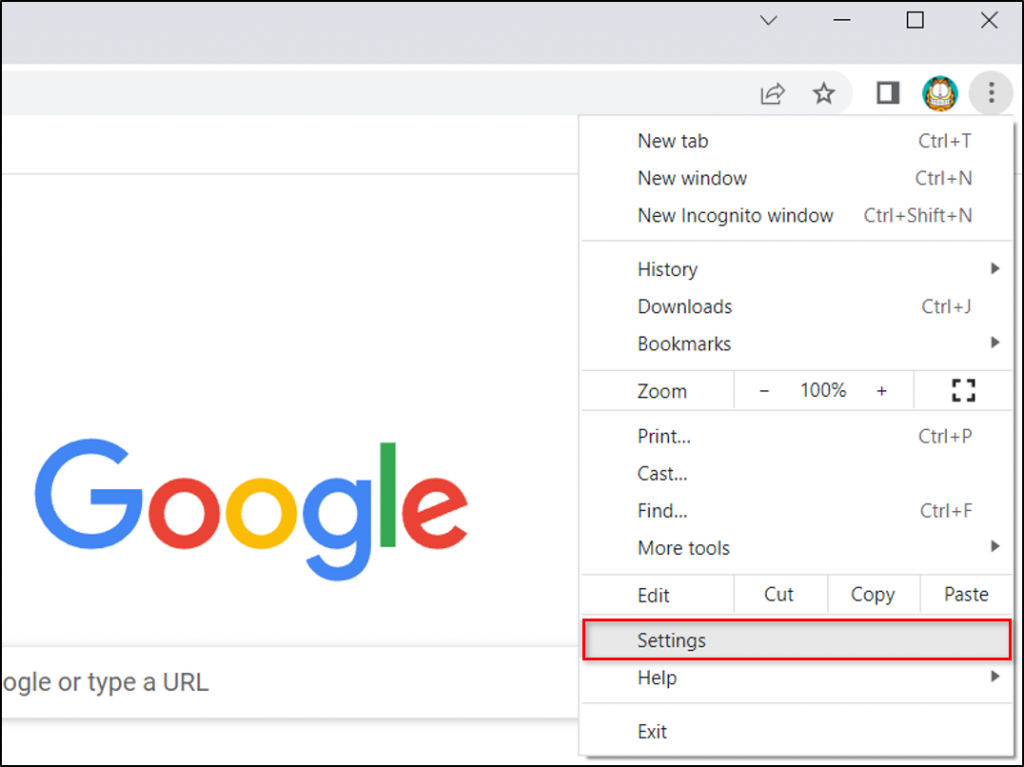Click the Garfield profile avatar
This screenshot has height=767, width=1024.
click(x=940, y=92)
